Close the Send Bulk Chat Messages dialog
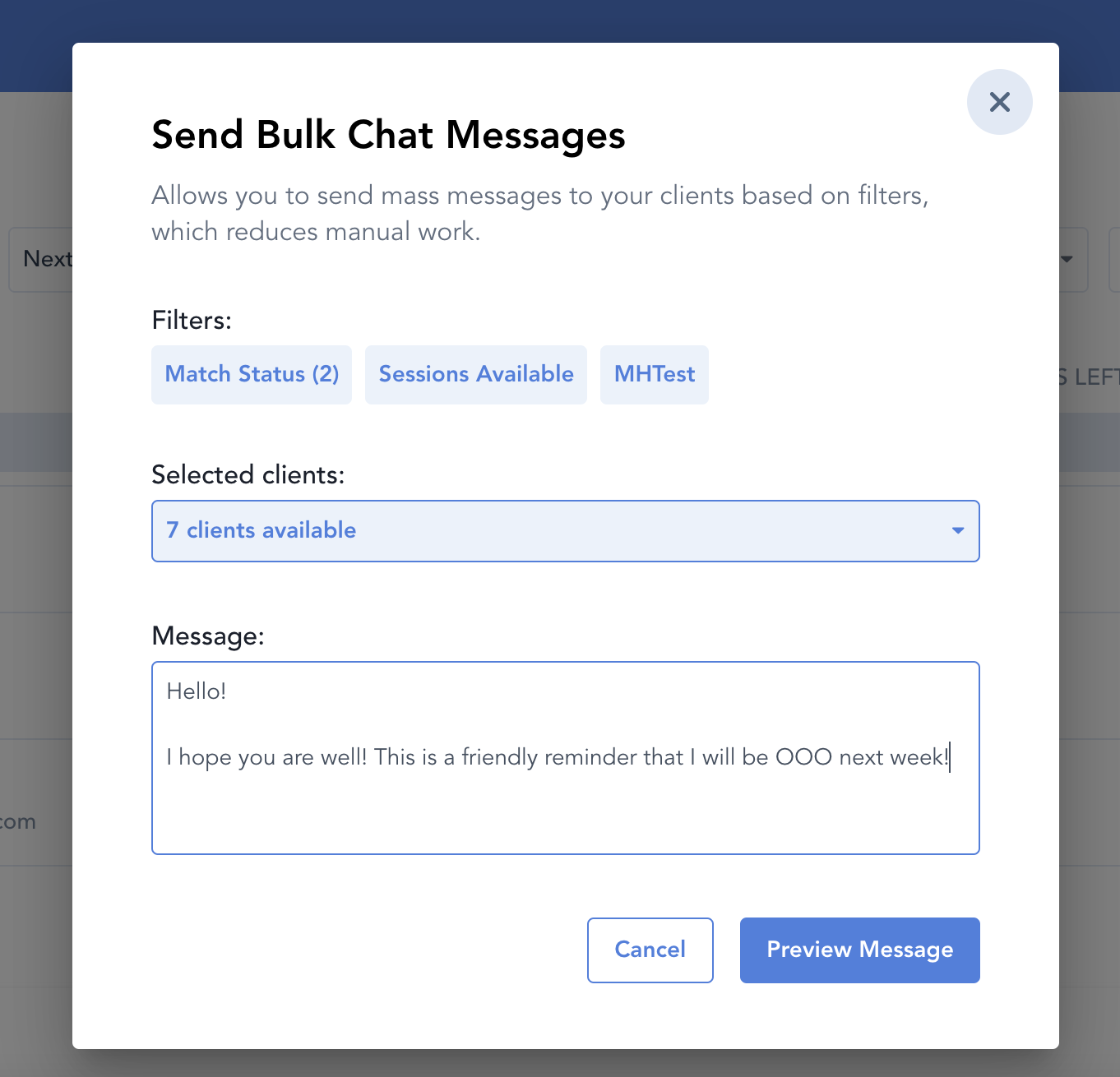Image resolution: width=1120 pixels, height=1077 pixels. click(999, 102)
